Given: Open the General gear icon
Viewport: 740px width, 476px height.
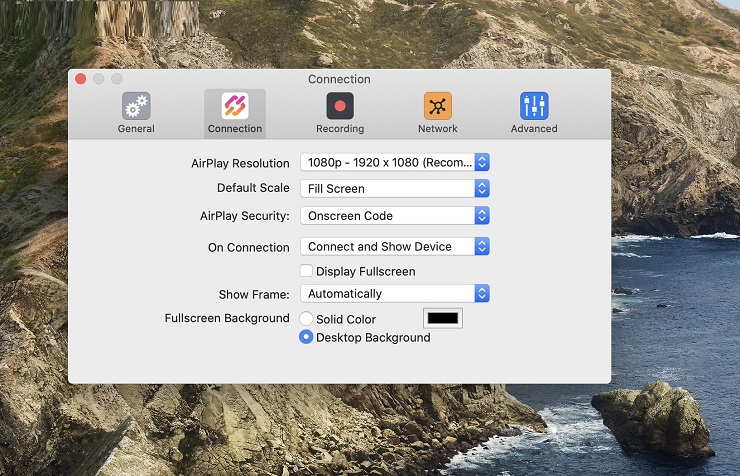Looking at the screenshot, I should pyautogui.click(x=136, y=106).
